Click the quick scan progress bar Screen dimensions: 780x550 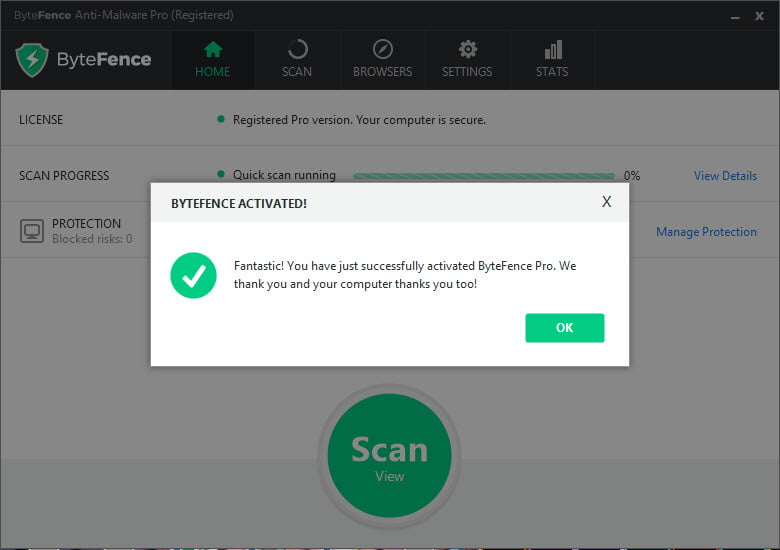484,176
